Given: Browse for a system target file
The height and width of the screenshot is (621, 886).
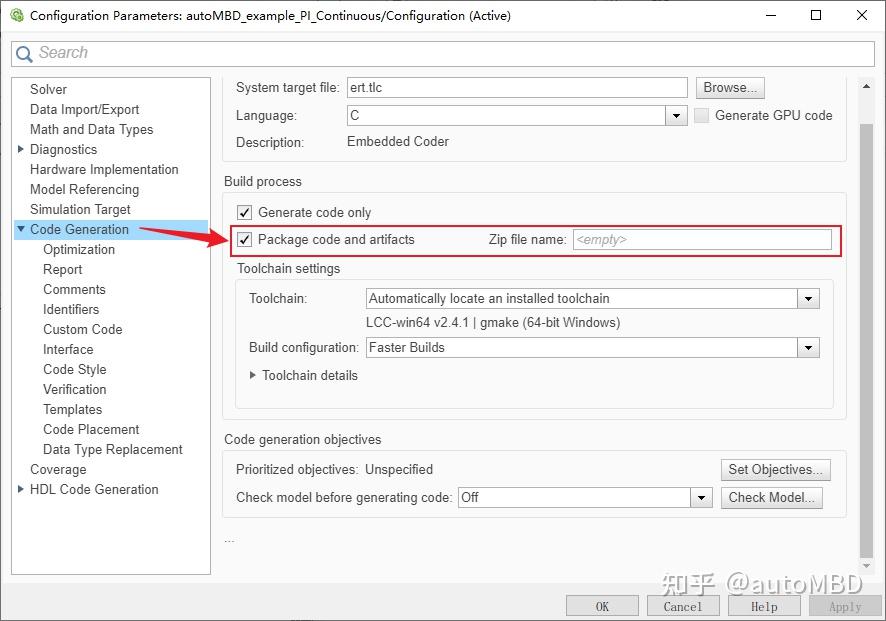Looking at the screenshot, I should click(730, 88).
